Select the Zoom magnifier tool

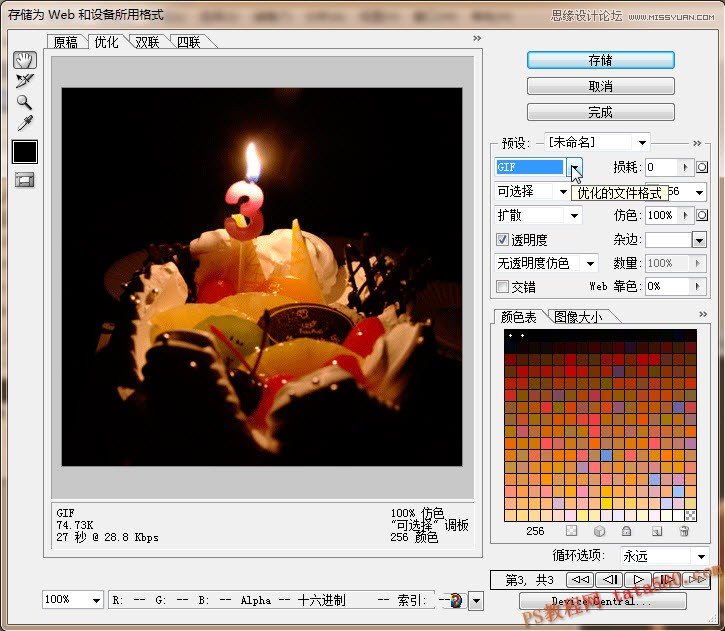coord(24,102)
